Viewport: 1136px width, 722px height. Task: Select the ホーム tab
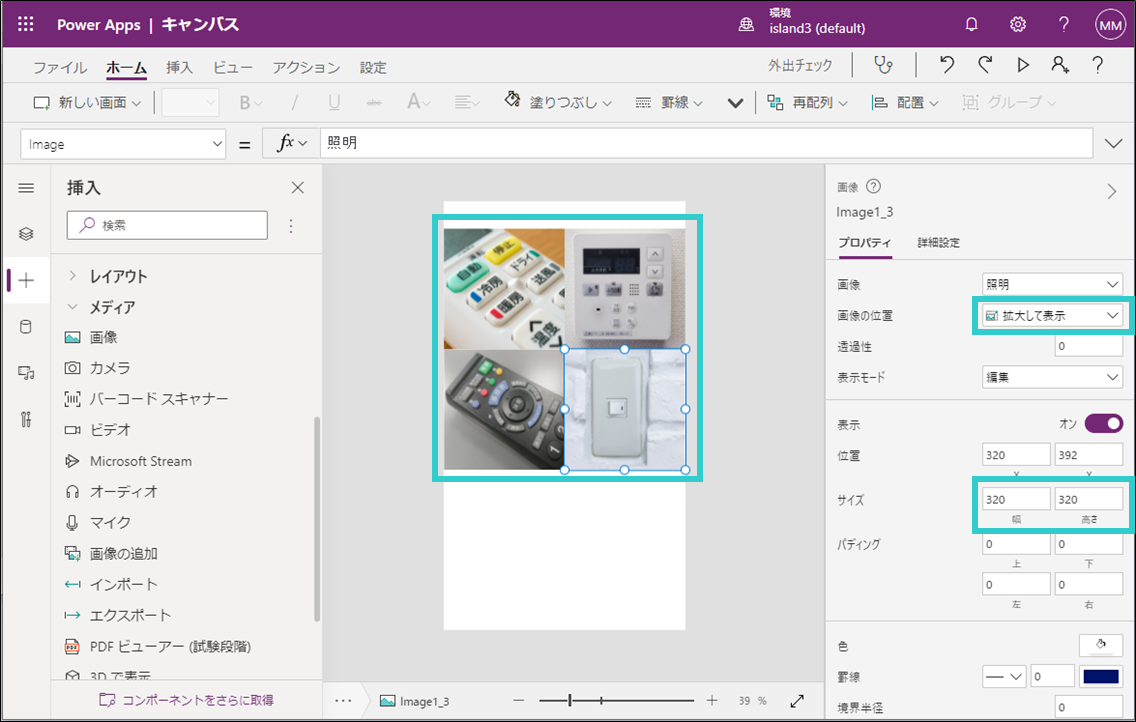[x=126, y=67]
